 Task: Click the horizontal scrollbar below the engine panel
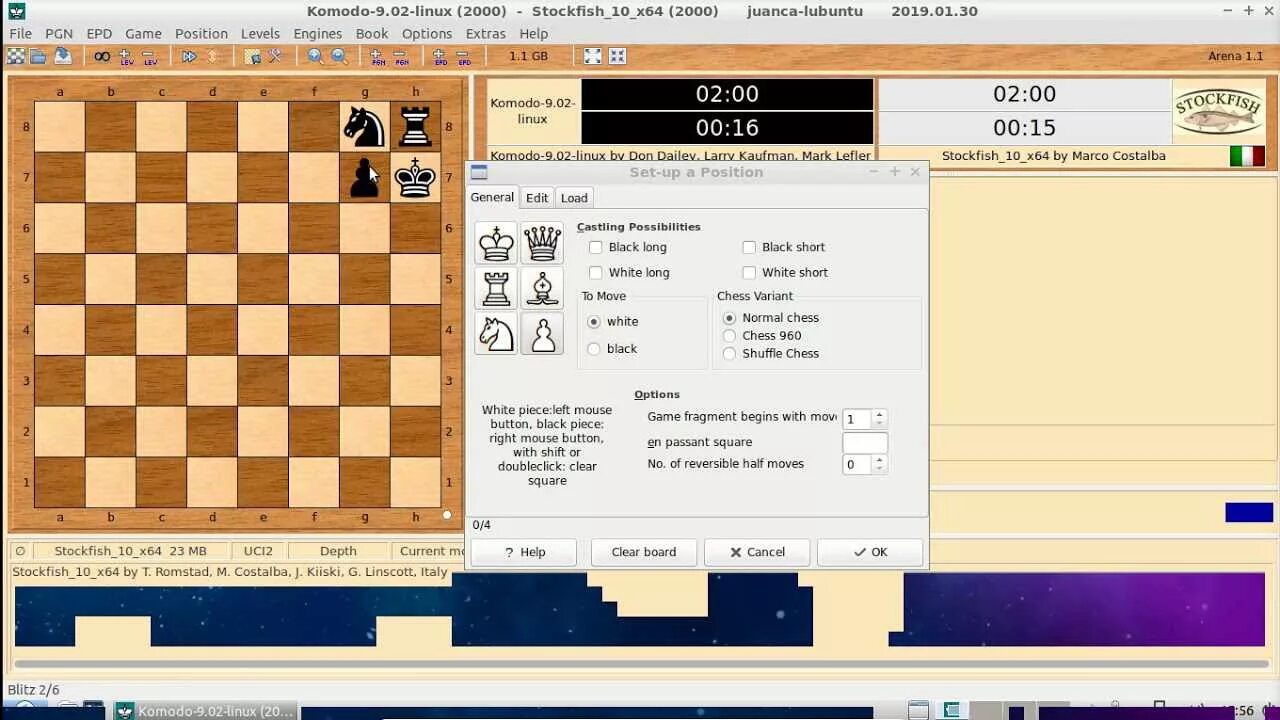pyautogui.click(x=640, y=663)
